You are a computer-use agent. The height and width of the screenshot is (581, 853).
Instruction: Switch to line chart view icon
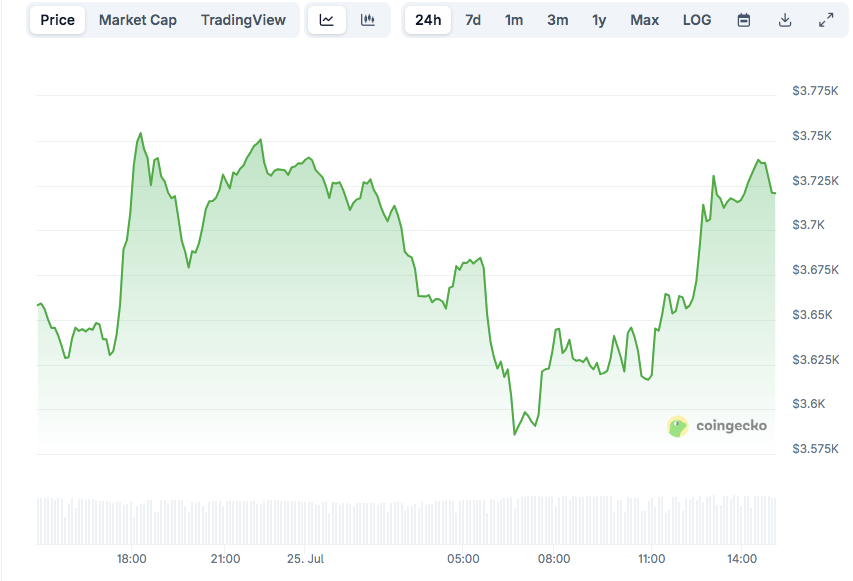point(327,20)
